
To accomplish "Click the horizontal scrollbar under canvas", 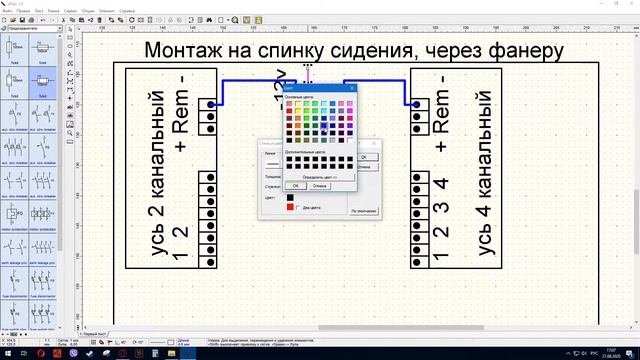I will 401,327.
